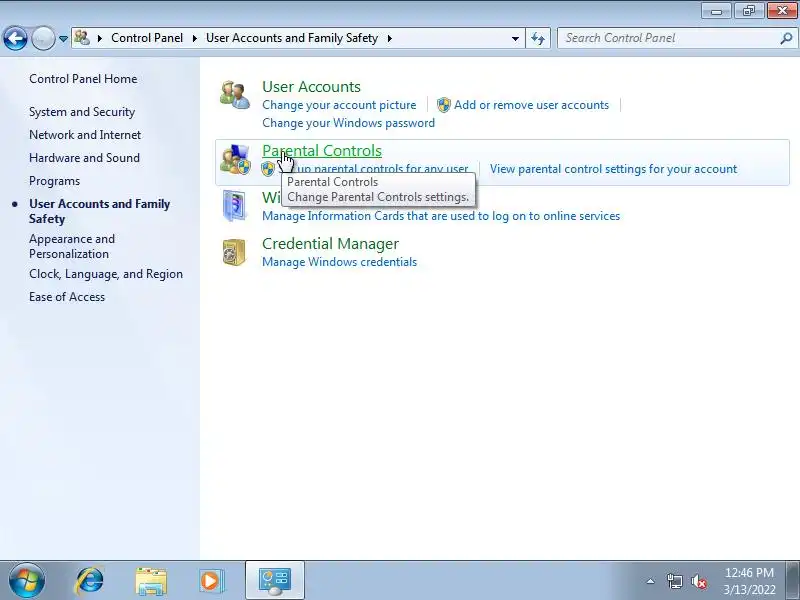Go to System and Security
The width and height of the screenshot is (800, 600).
82,112
